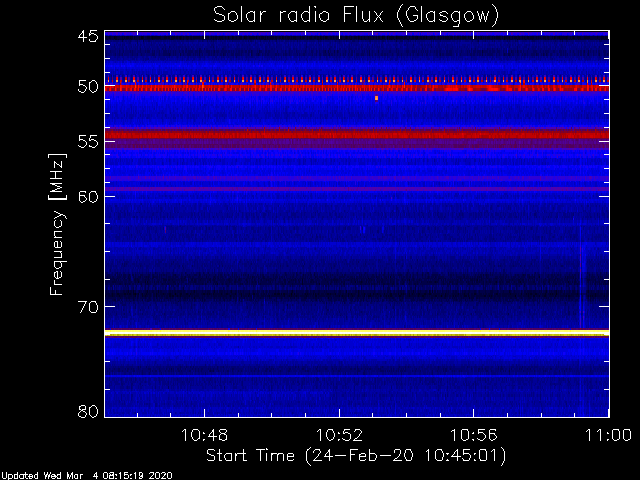The image size is (640, 480).
Task: Click the '45' frequency tick label
Action: [x=88, y=36]
